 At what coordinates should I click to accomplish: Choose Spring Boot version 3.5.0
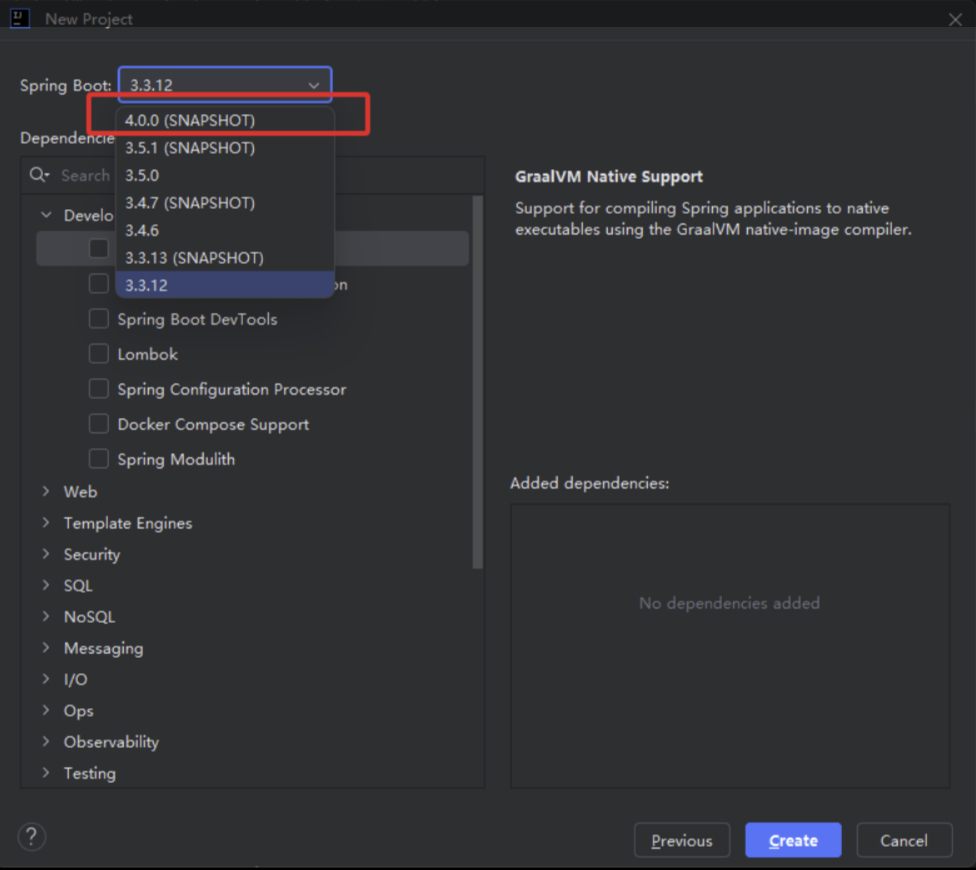pos(142,175)
